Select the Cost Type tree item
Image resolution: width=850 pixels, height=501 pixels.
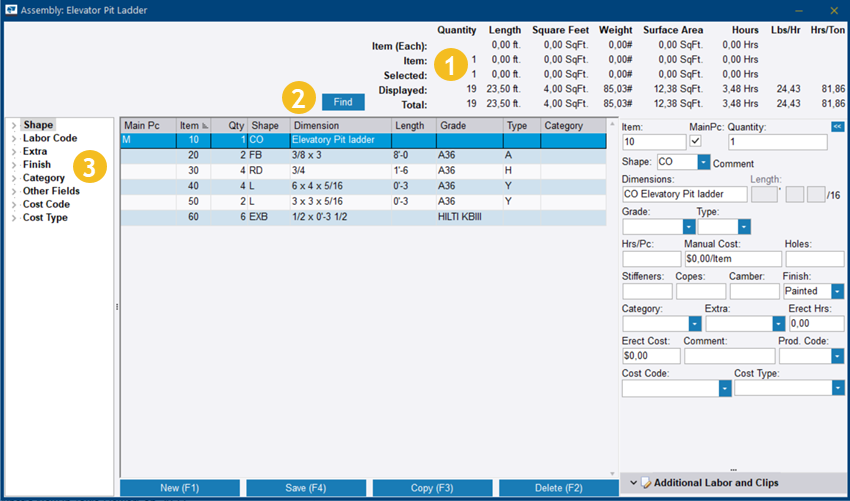click(45, 217)
